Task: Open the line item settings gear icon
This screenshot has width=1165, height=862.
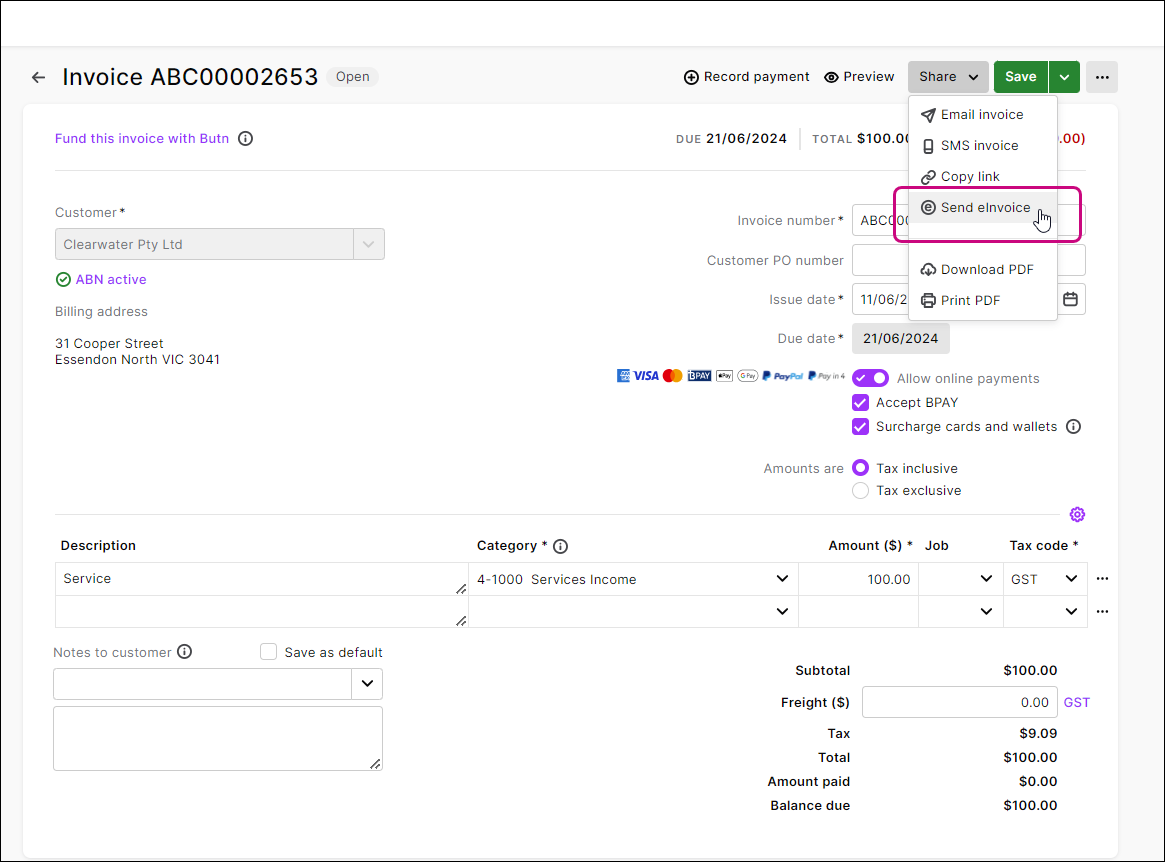Action: tap(1077, 514)
